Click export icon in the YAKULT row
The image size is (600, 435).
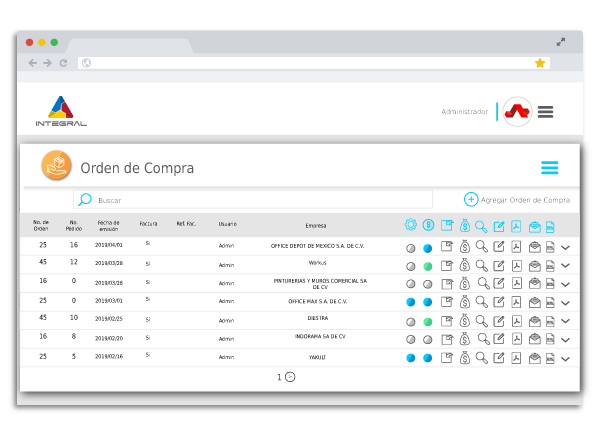(447, 357)
